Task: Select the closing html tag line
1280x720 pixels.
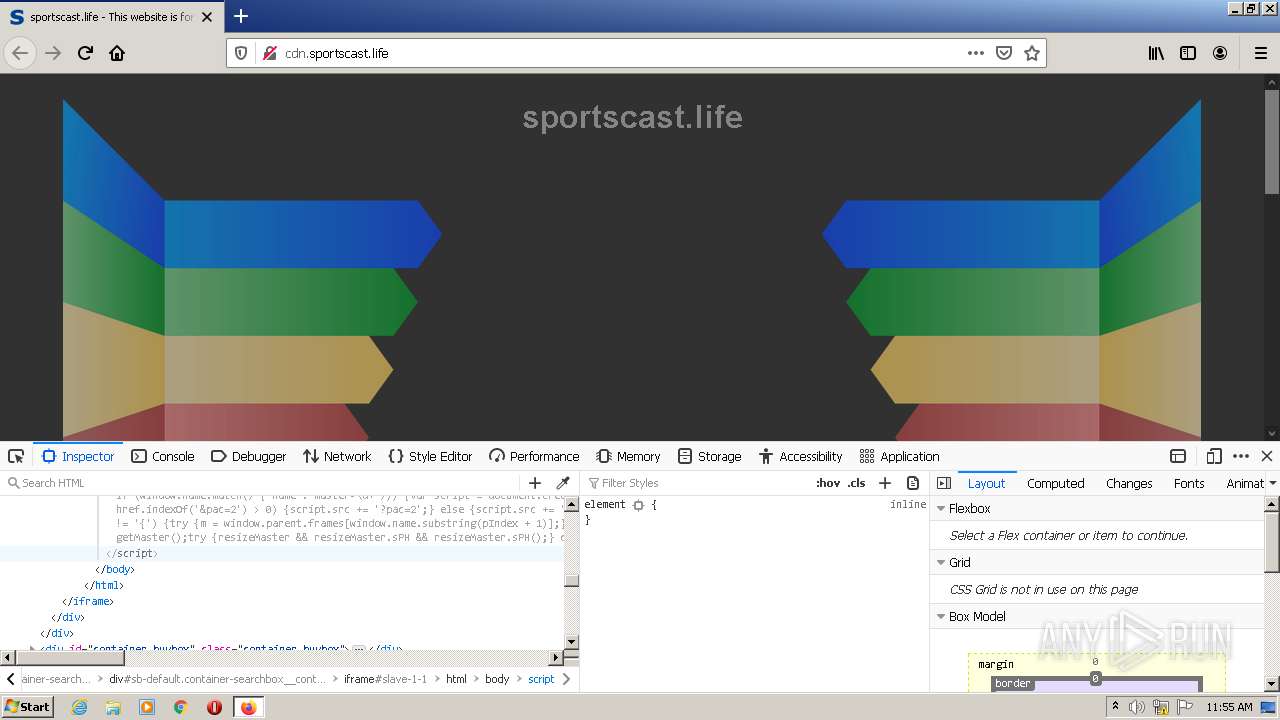Action: [103, 585]
